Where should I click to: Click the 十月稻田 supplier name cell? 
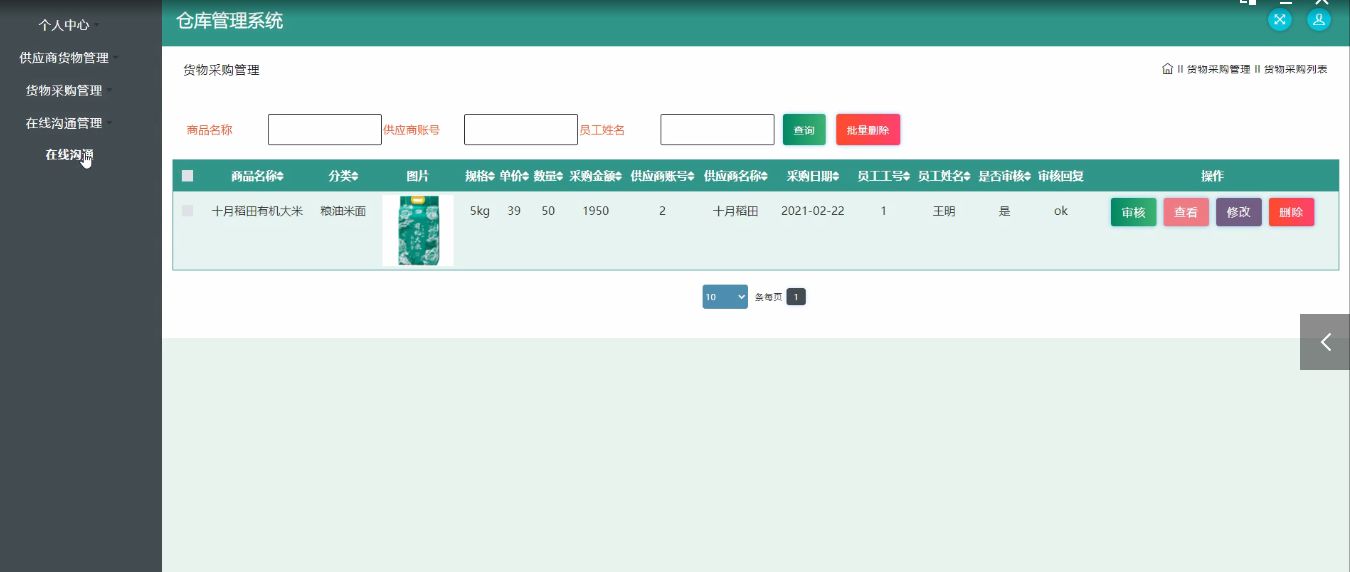[735, 211]
